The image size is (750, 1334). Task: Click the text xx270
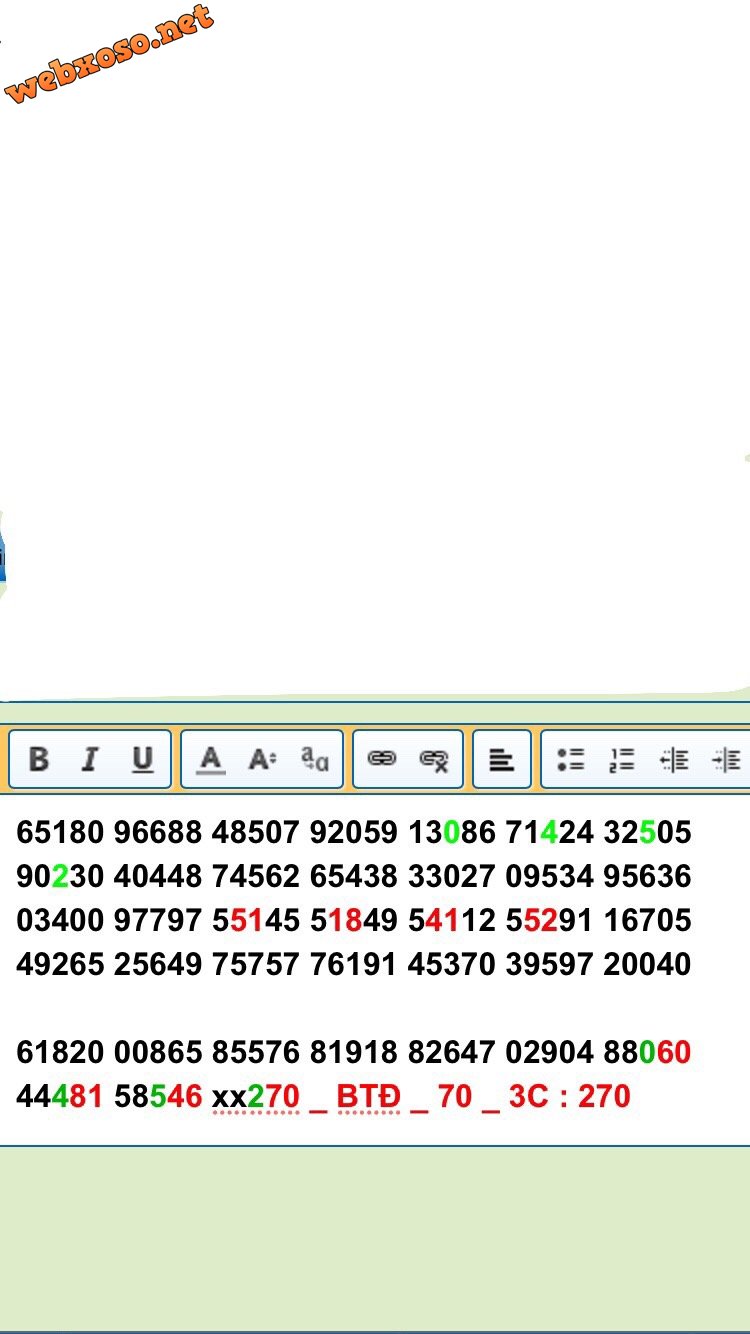pos(256,1096)
